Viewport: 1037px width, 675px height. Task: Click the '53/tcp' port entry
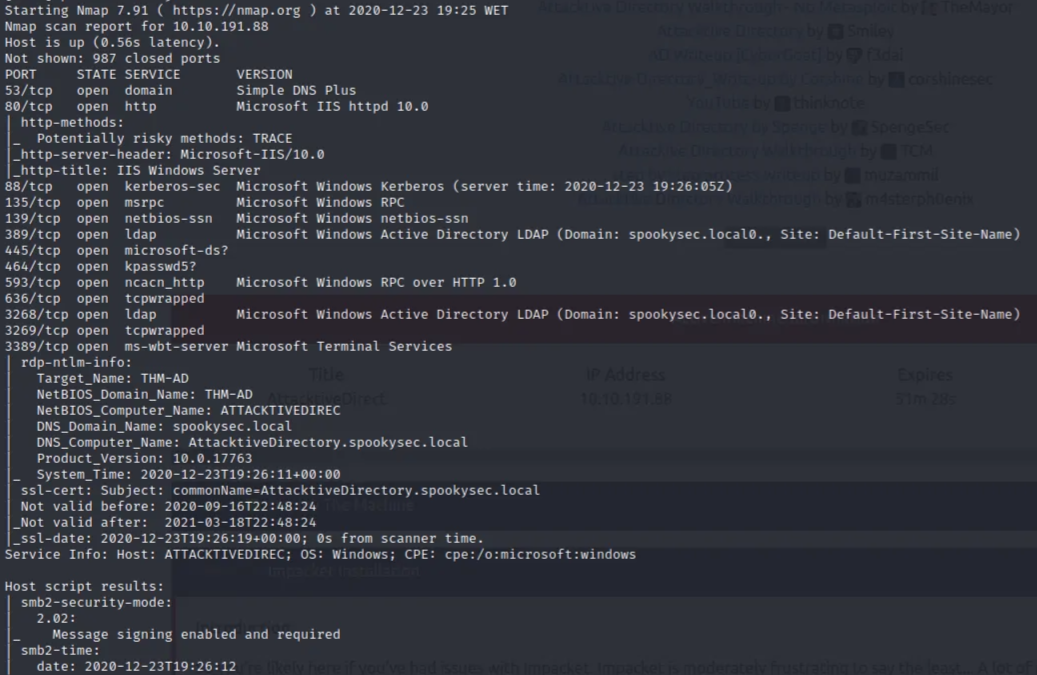28,91
